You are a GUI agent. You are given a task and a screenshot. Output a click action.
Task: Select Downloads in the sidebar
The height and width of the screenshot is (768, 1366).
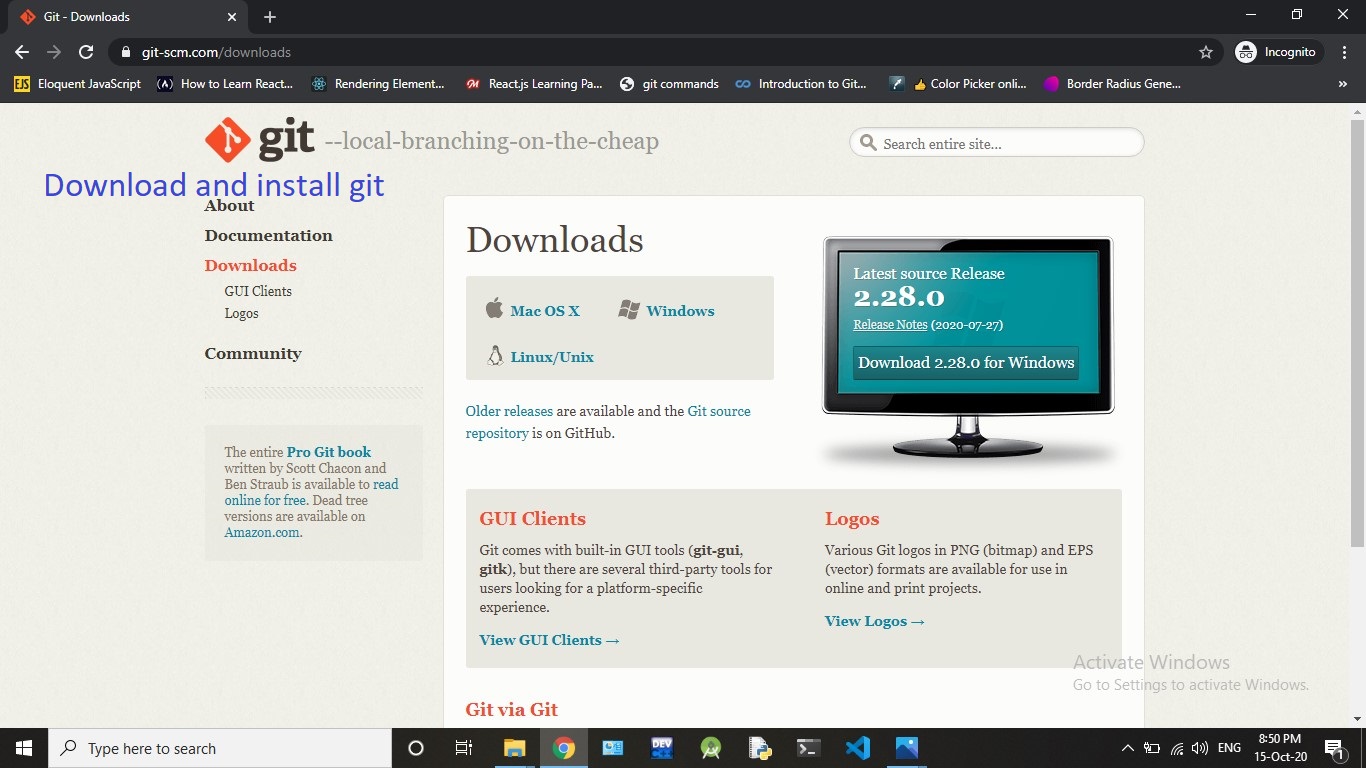pos(250,266)
